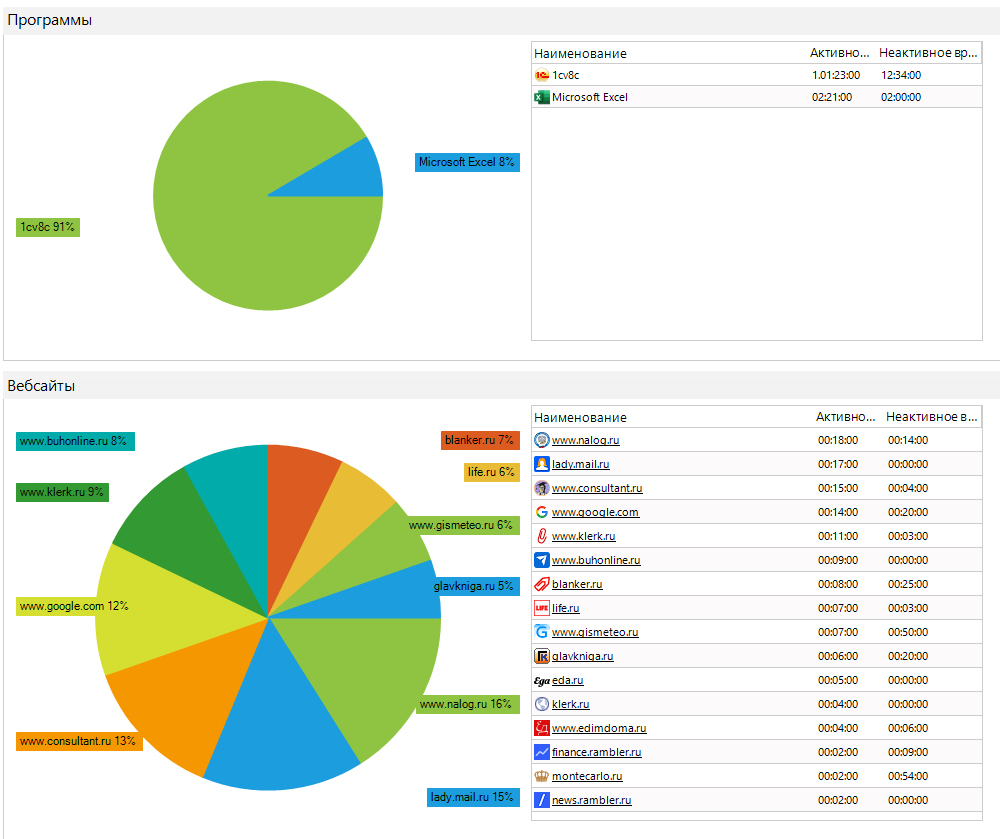The width and height of the screenshot is (1000, 839).
Task: Open the www.klerk.ru link
Action: [583, 536]
